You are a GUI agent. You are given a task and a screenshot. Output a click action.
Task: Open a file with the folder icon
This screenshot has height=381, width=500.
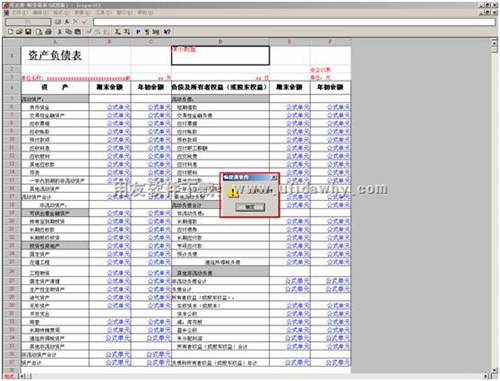point(19,32)
